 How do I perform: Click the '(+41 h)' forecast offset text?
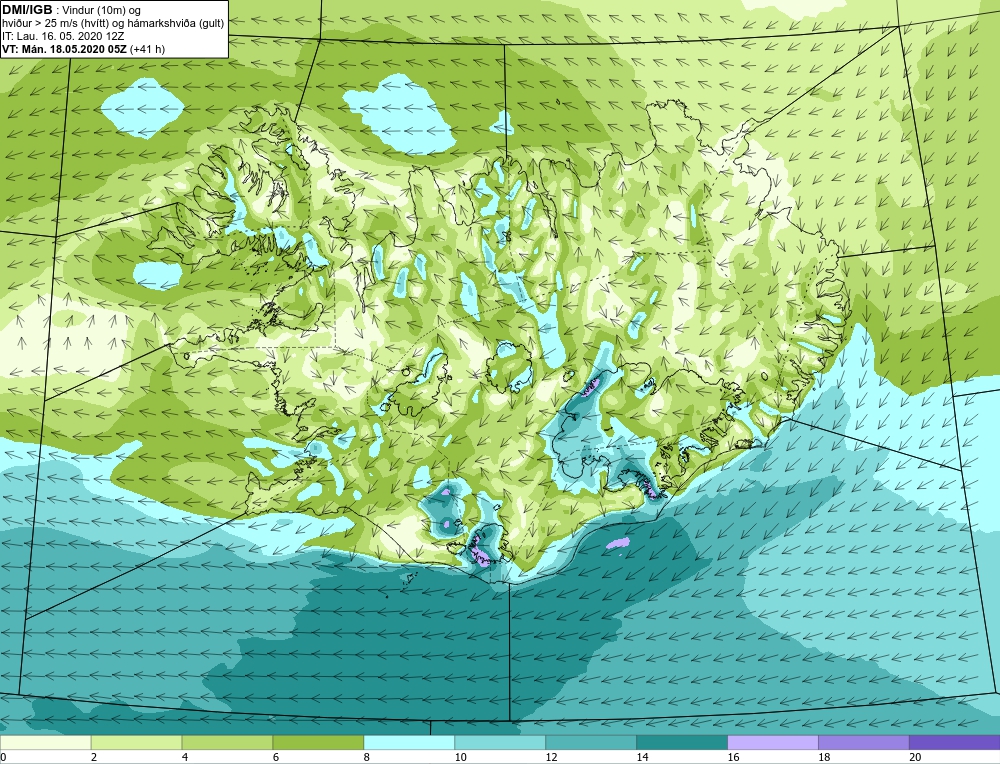(x=147, y=49)
